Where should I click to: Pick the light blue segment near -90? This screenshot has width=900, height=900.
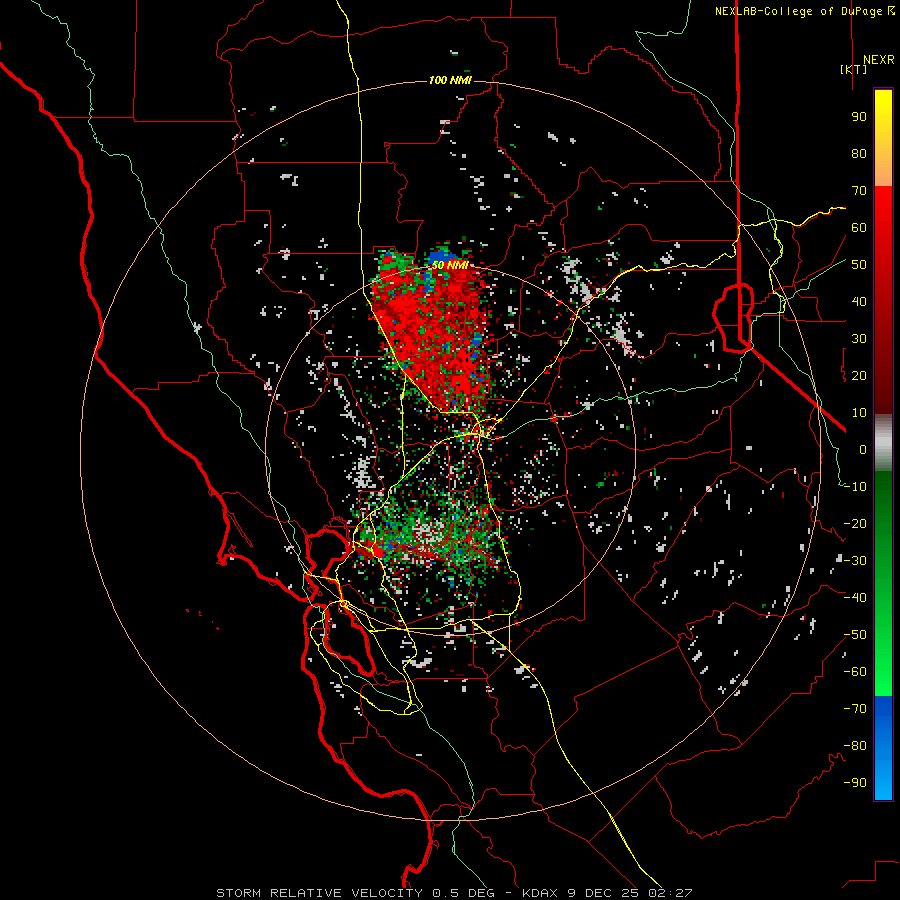(883, 781)
